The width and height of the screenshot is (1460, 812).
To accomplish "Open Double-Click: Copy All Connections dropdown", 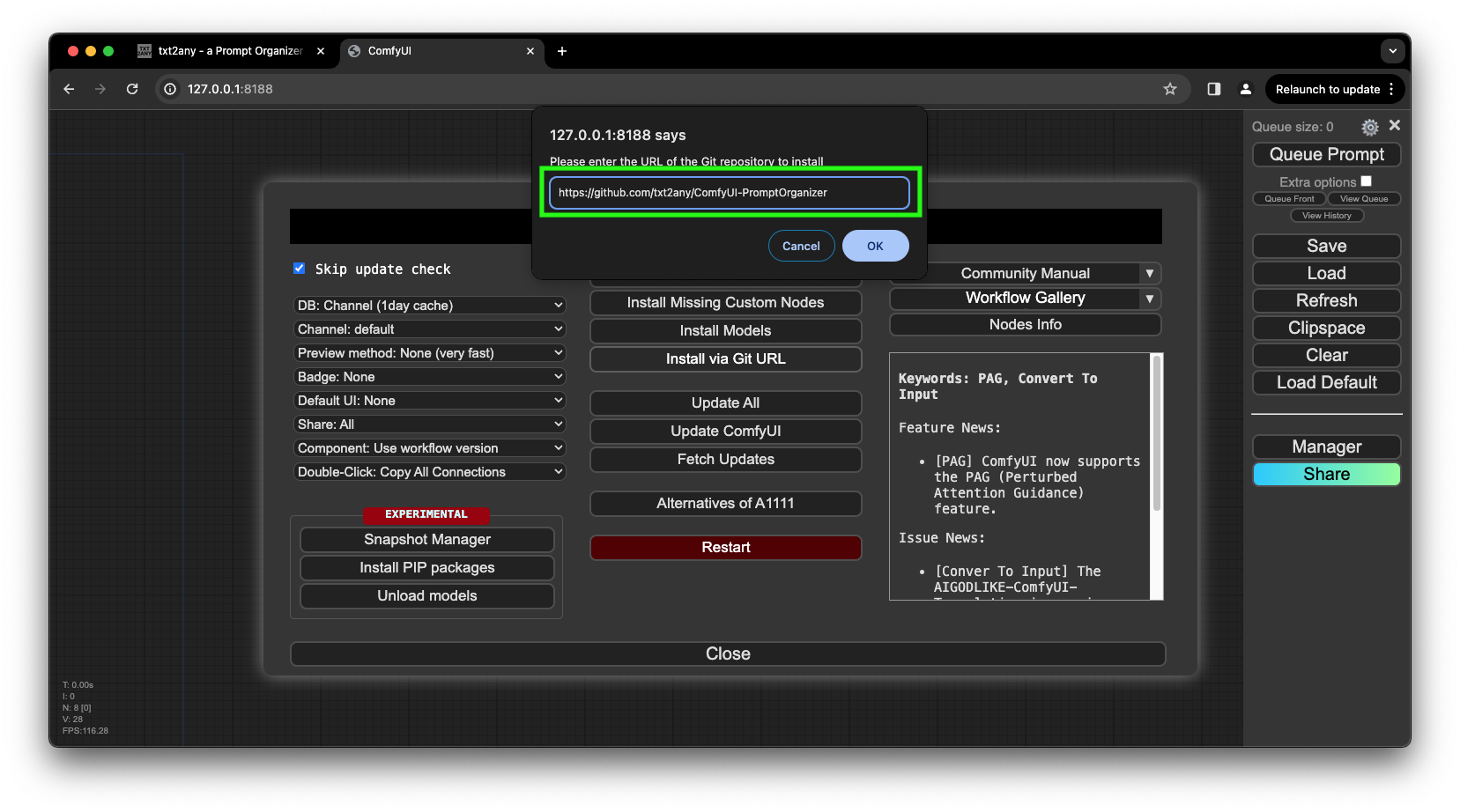I will click(429, 472).
